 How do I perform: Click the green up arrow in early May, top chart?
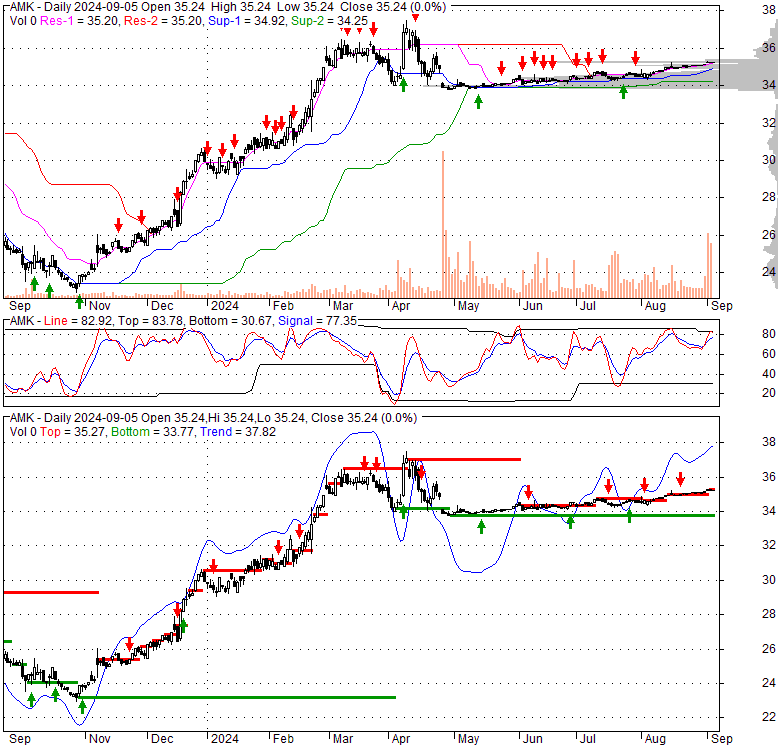(x=478, y=102)
